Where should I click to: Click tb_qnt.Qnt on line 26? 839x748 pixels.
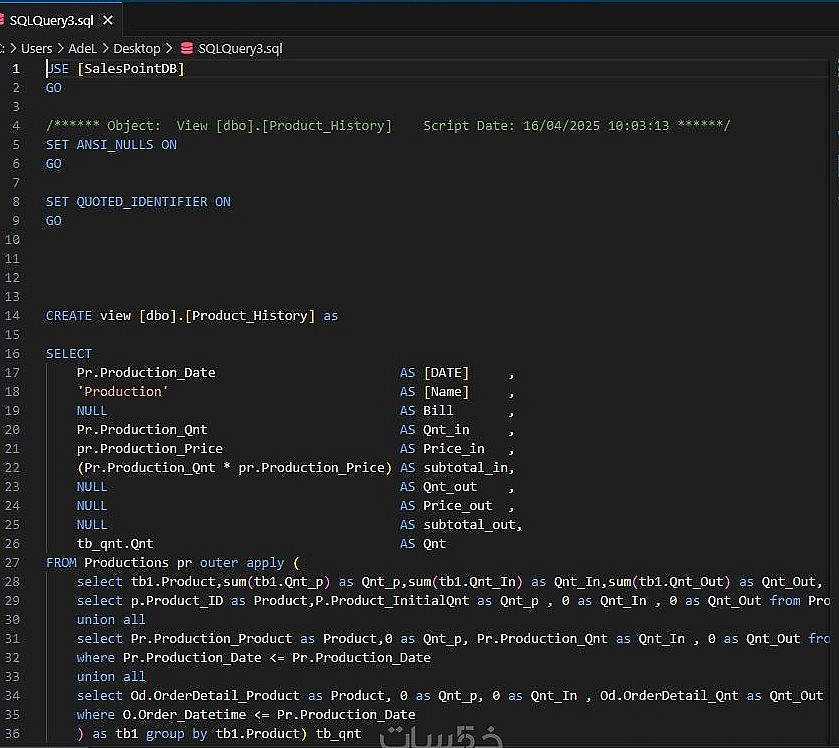(x=115, y=544)
